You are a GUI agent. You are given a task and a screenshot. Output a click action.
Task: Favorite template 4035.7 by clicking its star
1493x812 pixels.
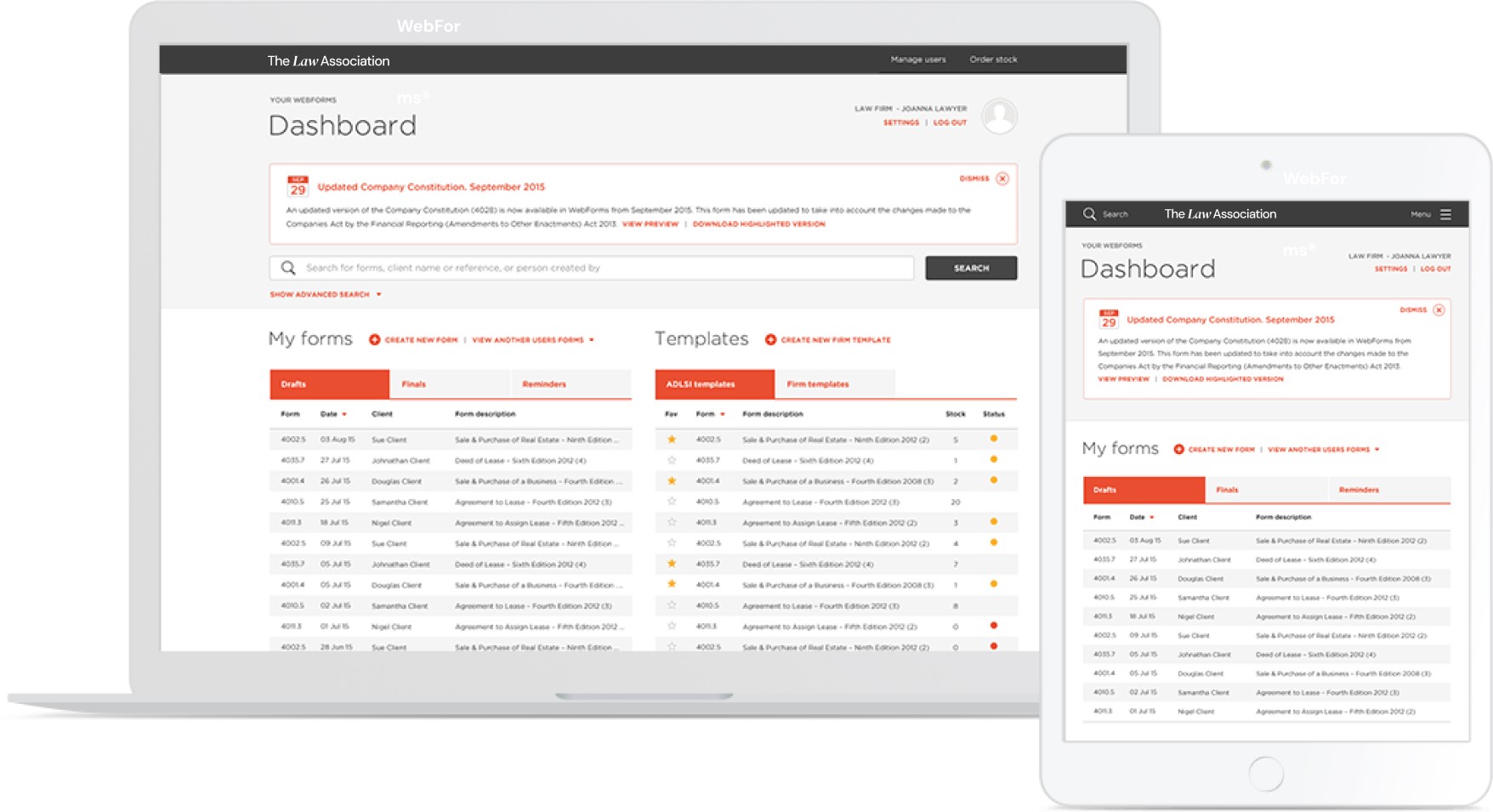[x=671, y=460]
